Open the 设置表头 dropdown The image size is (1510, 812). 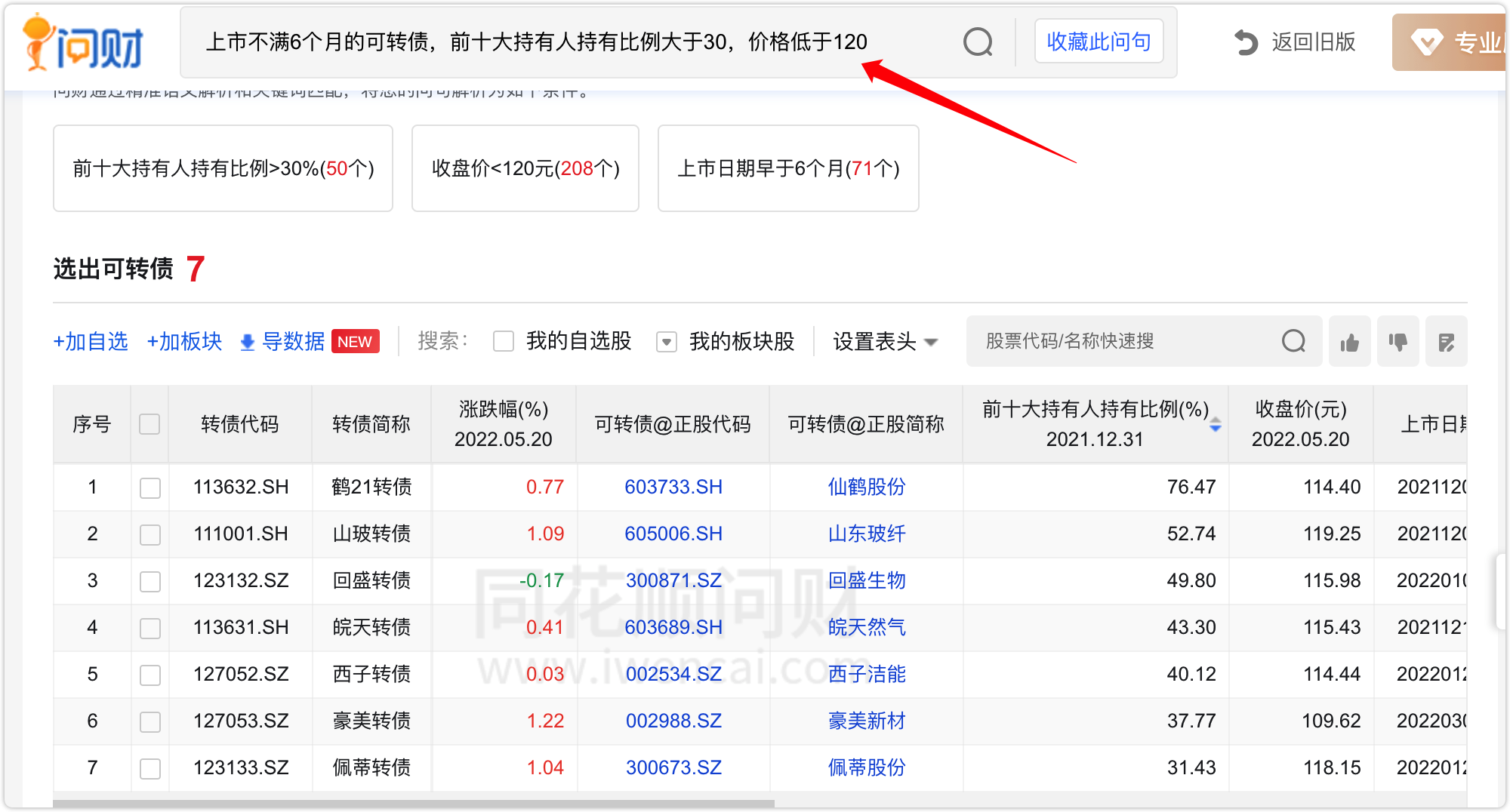[885, 342]
